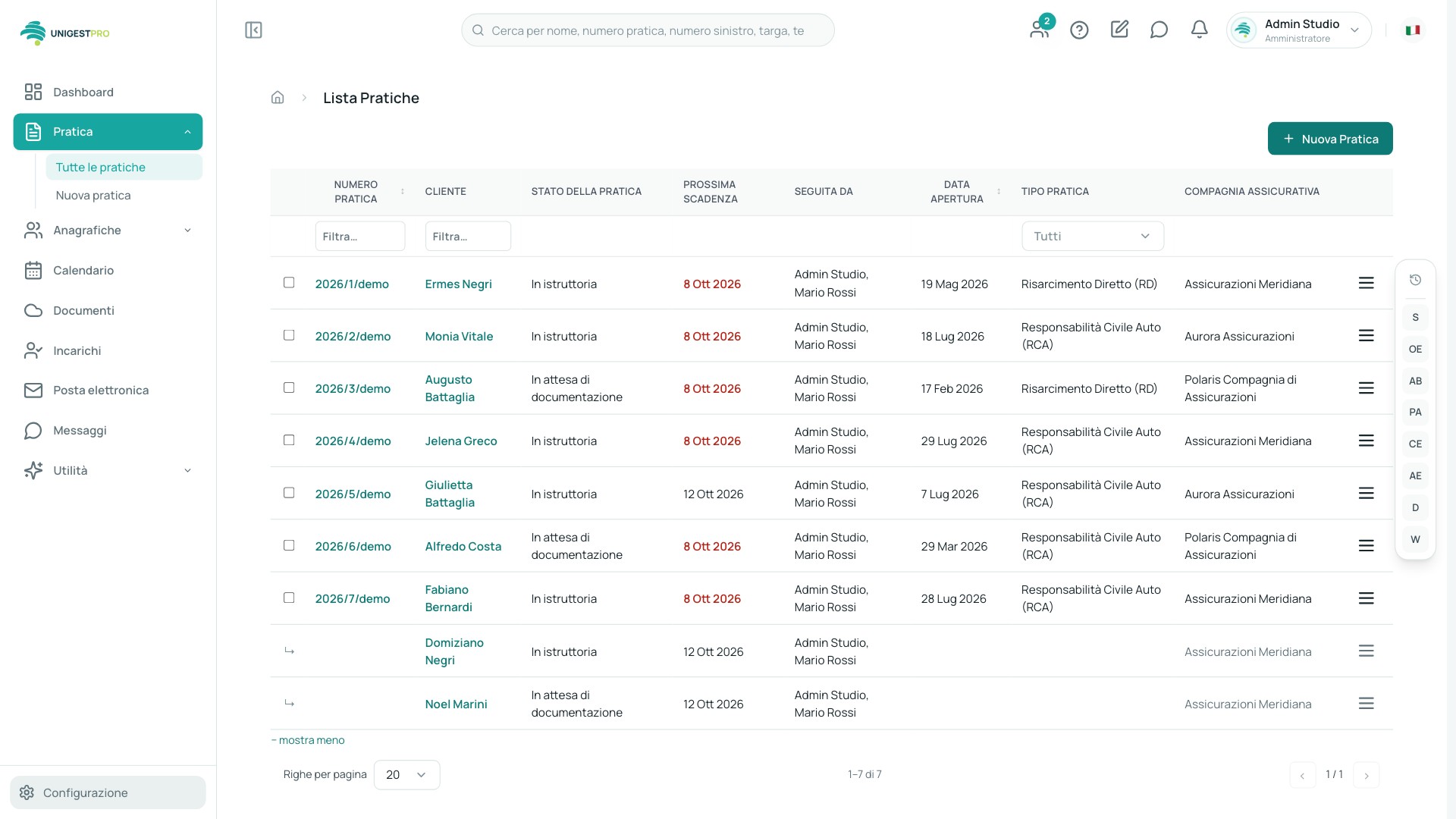Screen dimensions: 1456x819
Task: Open row menu for 2026/3/demo
Action: coord(1366,388)
